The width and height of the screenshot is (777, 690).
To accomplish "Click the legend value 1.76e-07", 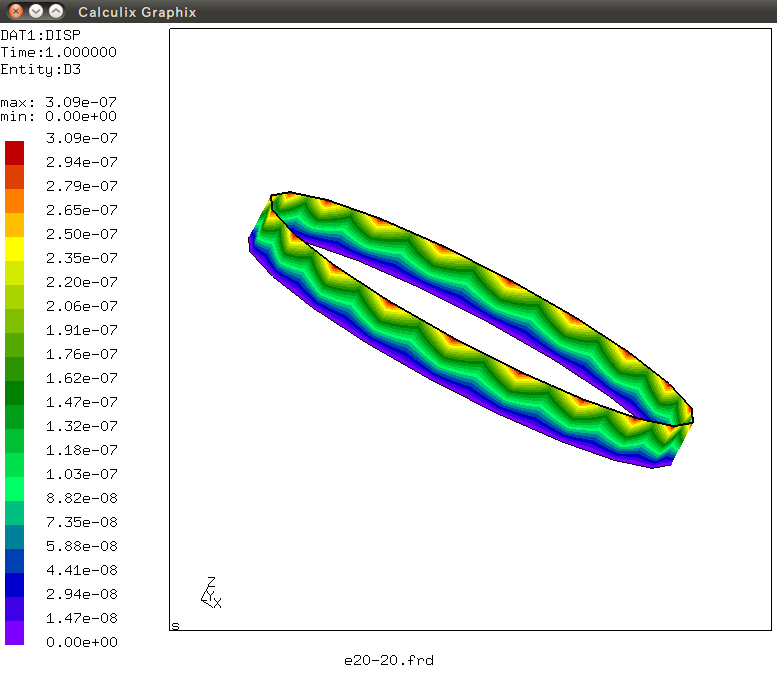I will click(x=82, y=354).
